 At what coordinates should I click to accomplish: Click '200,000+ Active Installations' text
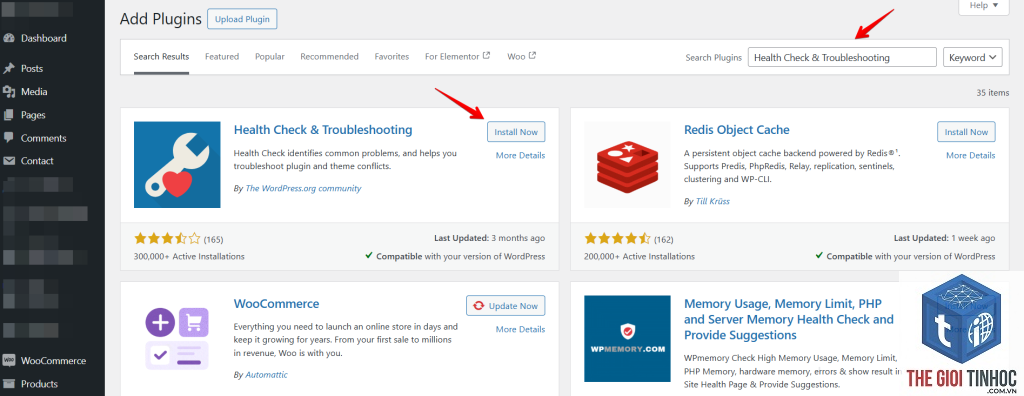[x=639, y=256]
